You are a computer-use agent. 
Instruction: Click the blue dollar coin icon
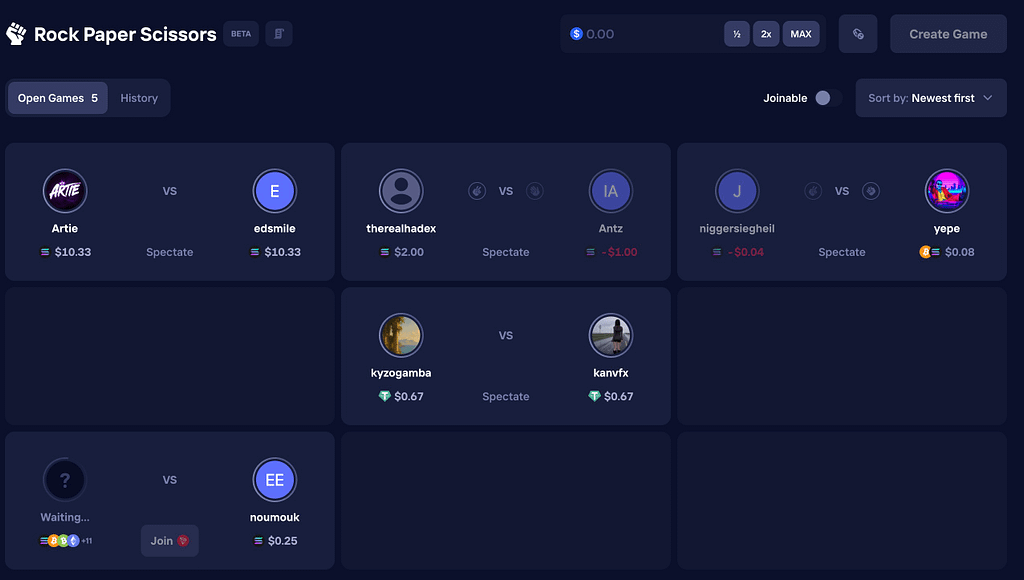(x=576, y=34)
